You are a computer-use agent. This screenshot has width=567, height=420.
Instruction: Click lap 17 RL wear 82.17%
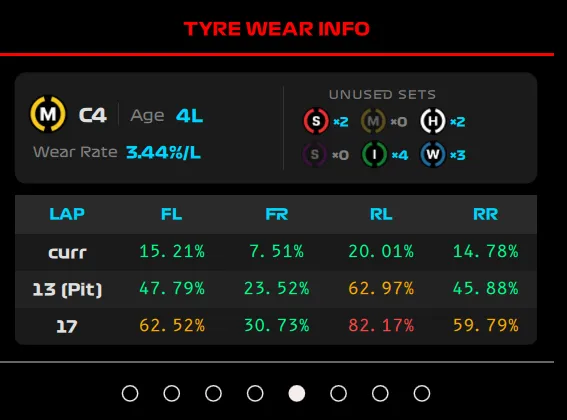click(x=381, y=325)
